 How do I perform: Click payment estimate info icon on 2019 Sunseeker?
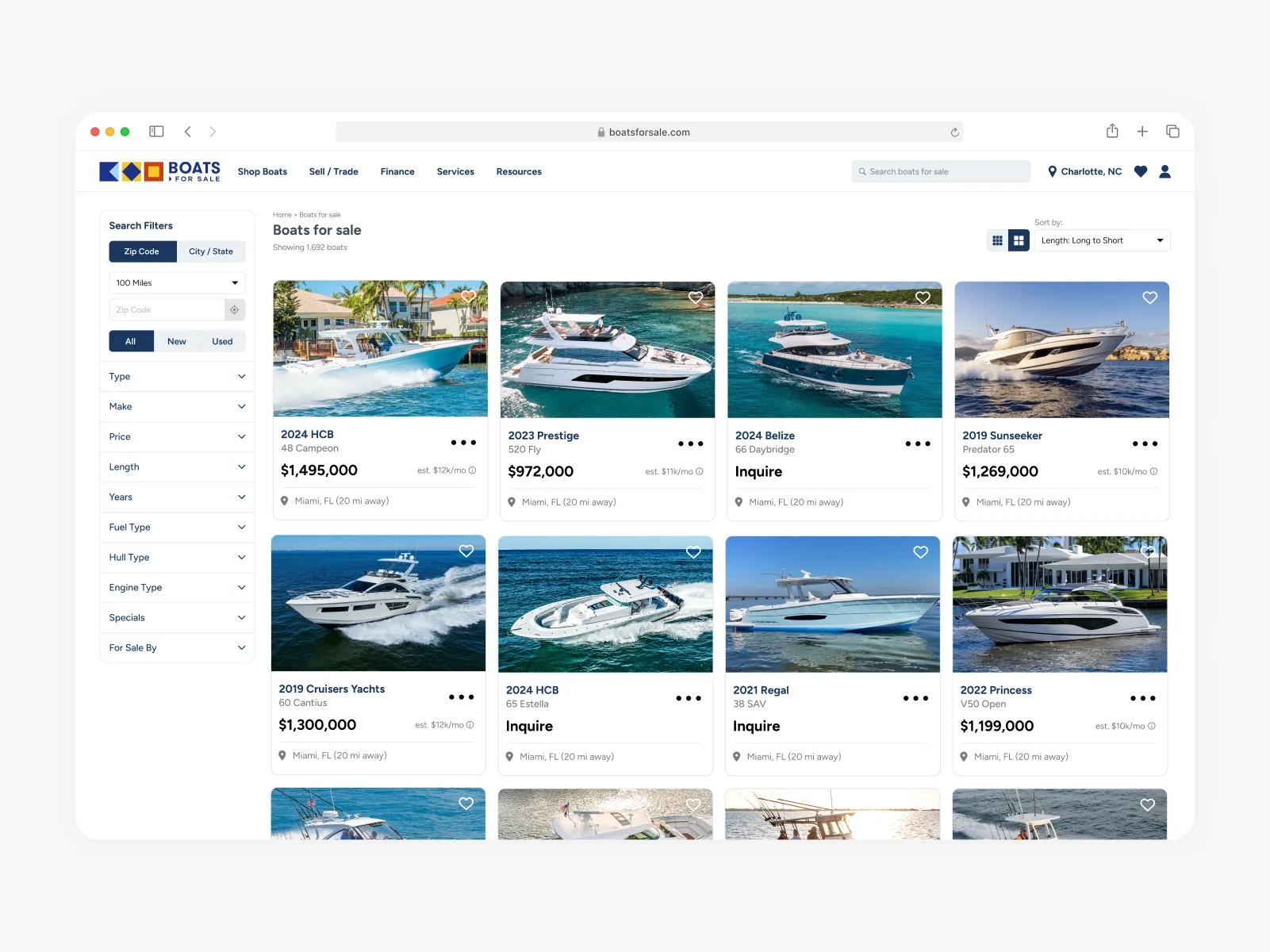click(x=1153, y=471)
